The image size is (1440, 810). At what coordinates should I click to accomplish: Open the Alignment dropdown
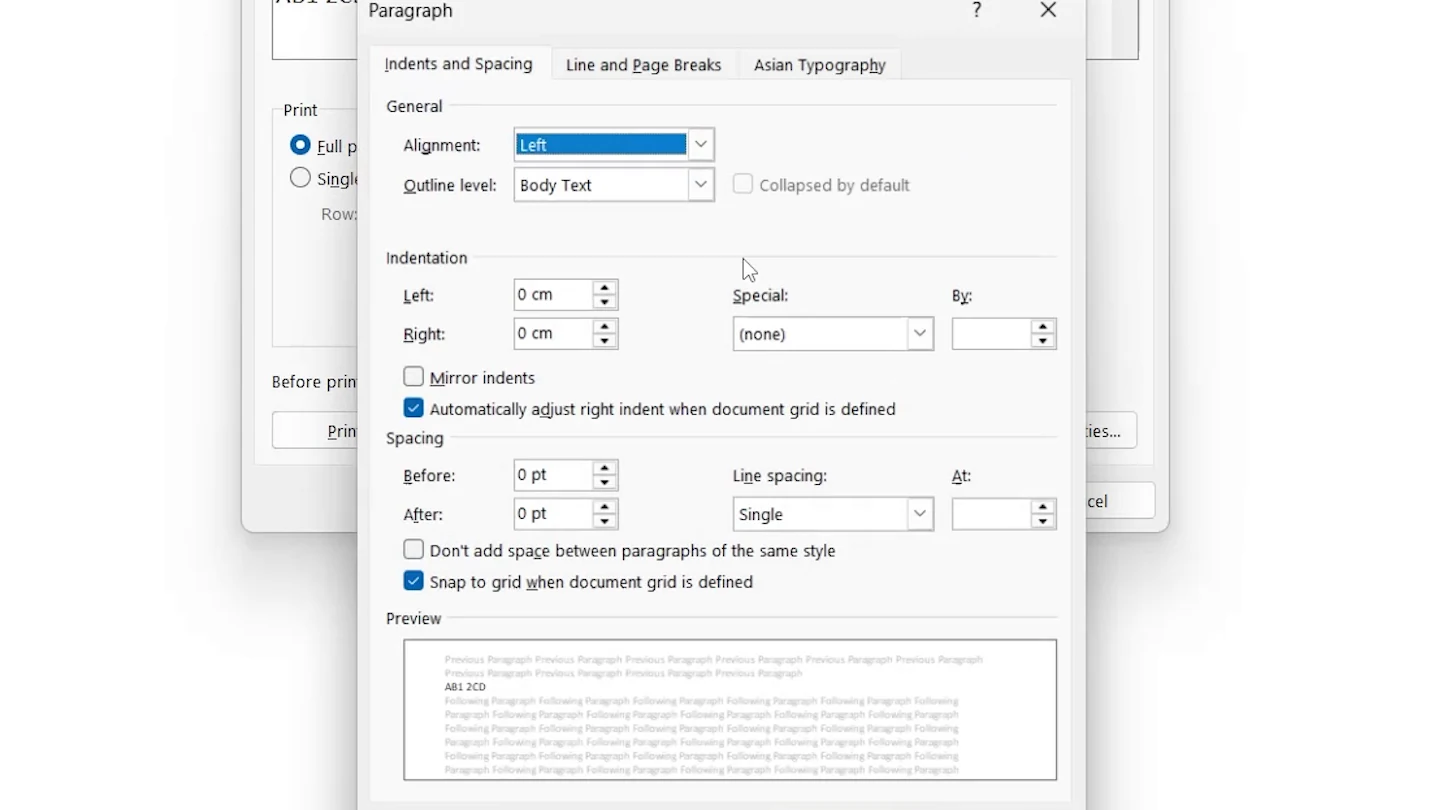coord(701,145)
